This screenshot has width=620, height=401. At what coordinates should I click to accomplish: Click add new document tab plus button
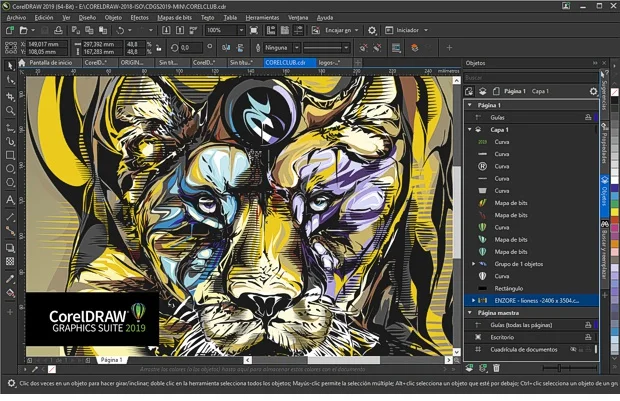[x=357, y=62]
